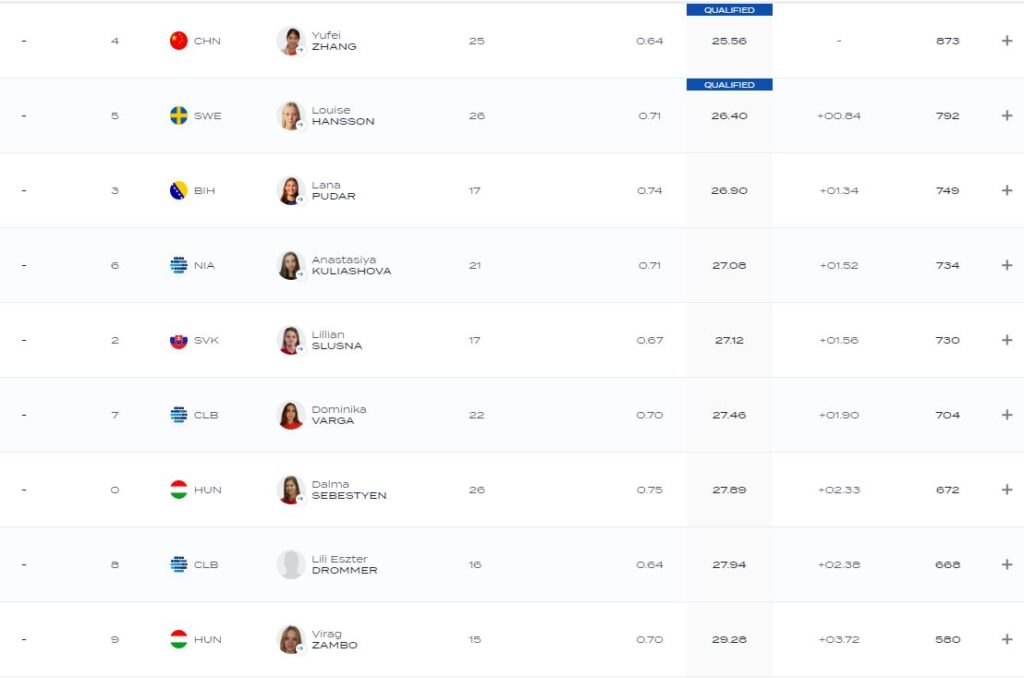Expand Lillian Slusna's result details
This screenshot has width=1024, height=678.
point(1007,340)
